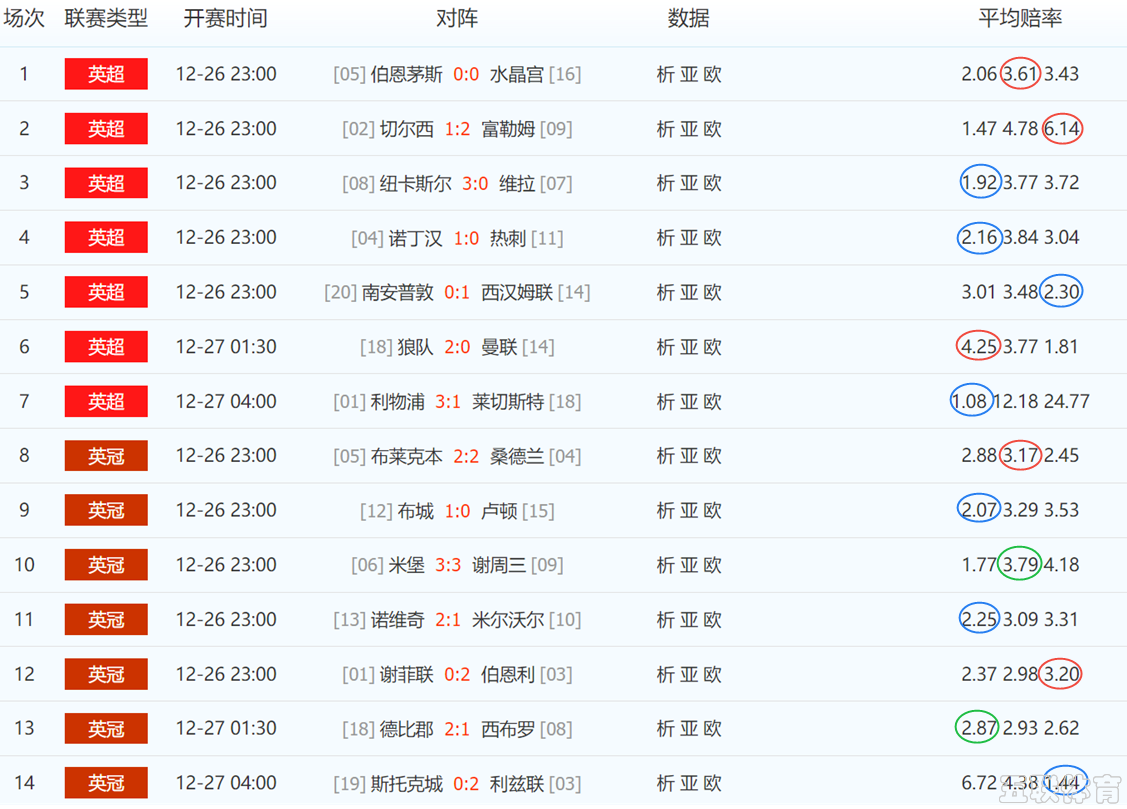Select team 西布罗

click(x=508, y=729)
